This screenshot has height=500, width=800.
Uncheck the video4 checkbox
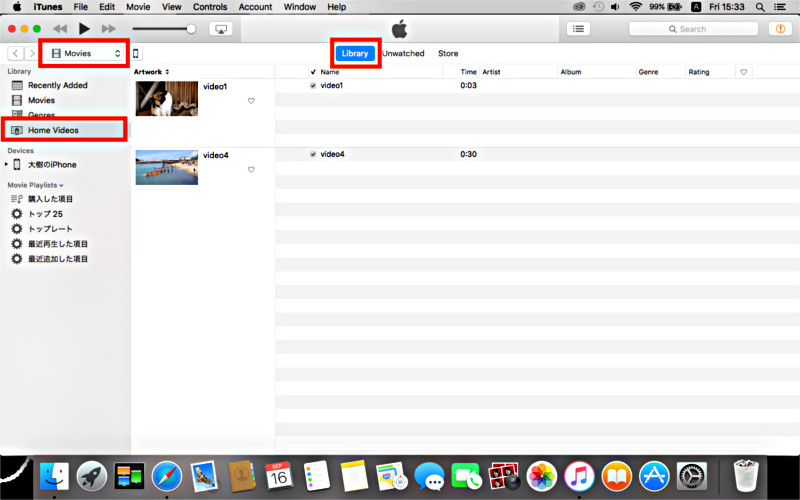point(313,154)
